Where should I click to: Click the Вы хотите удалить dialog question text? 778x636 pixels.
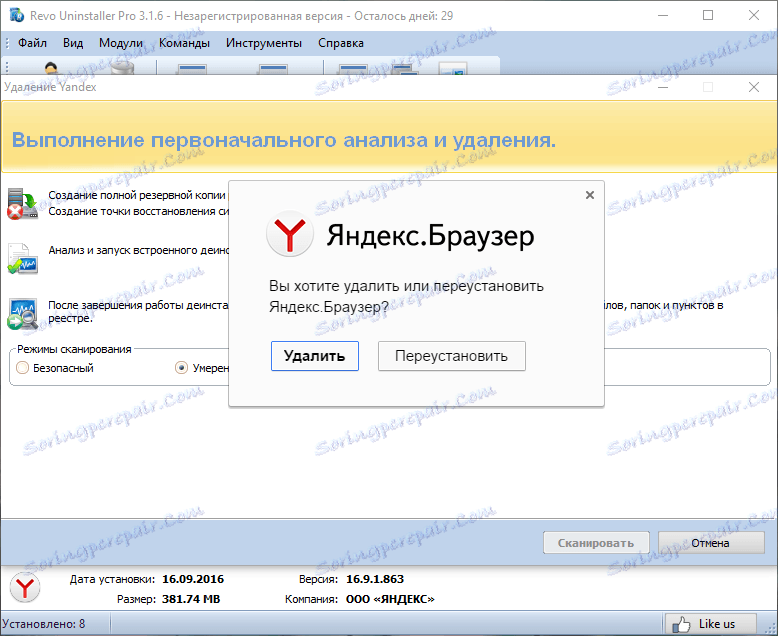pos(406,296)
